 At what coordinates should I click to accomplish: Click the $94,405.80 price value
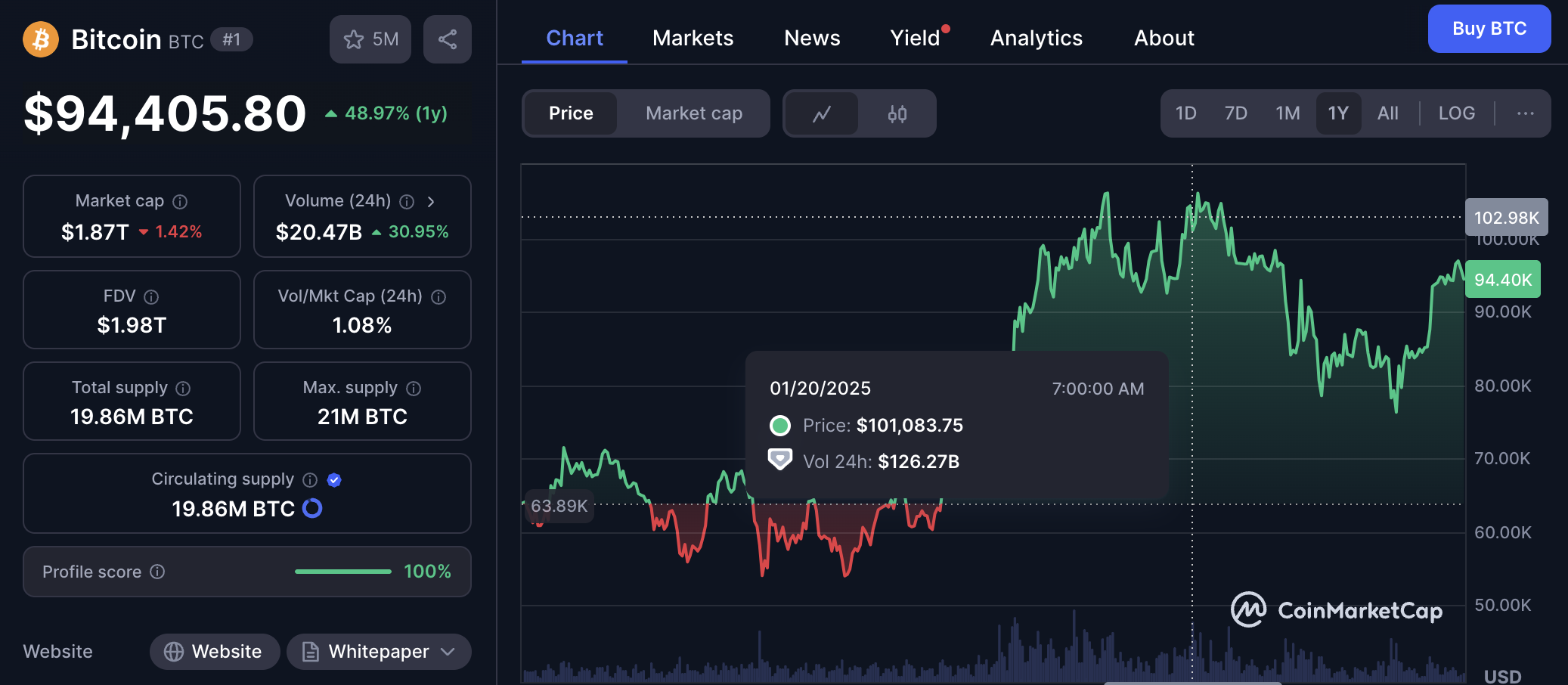click(x=165, y=113)
